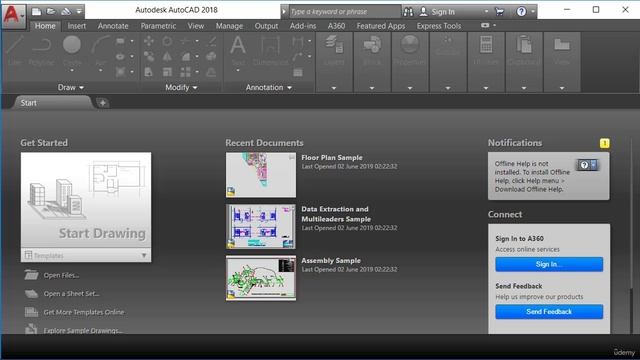Open the Insert ribbon tab
Screen dimensions: 640x360
[x=77, y=26]
